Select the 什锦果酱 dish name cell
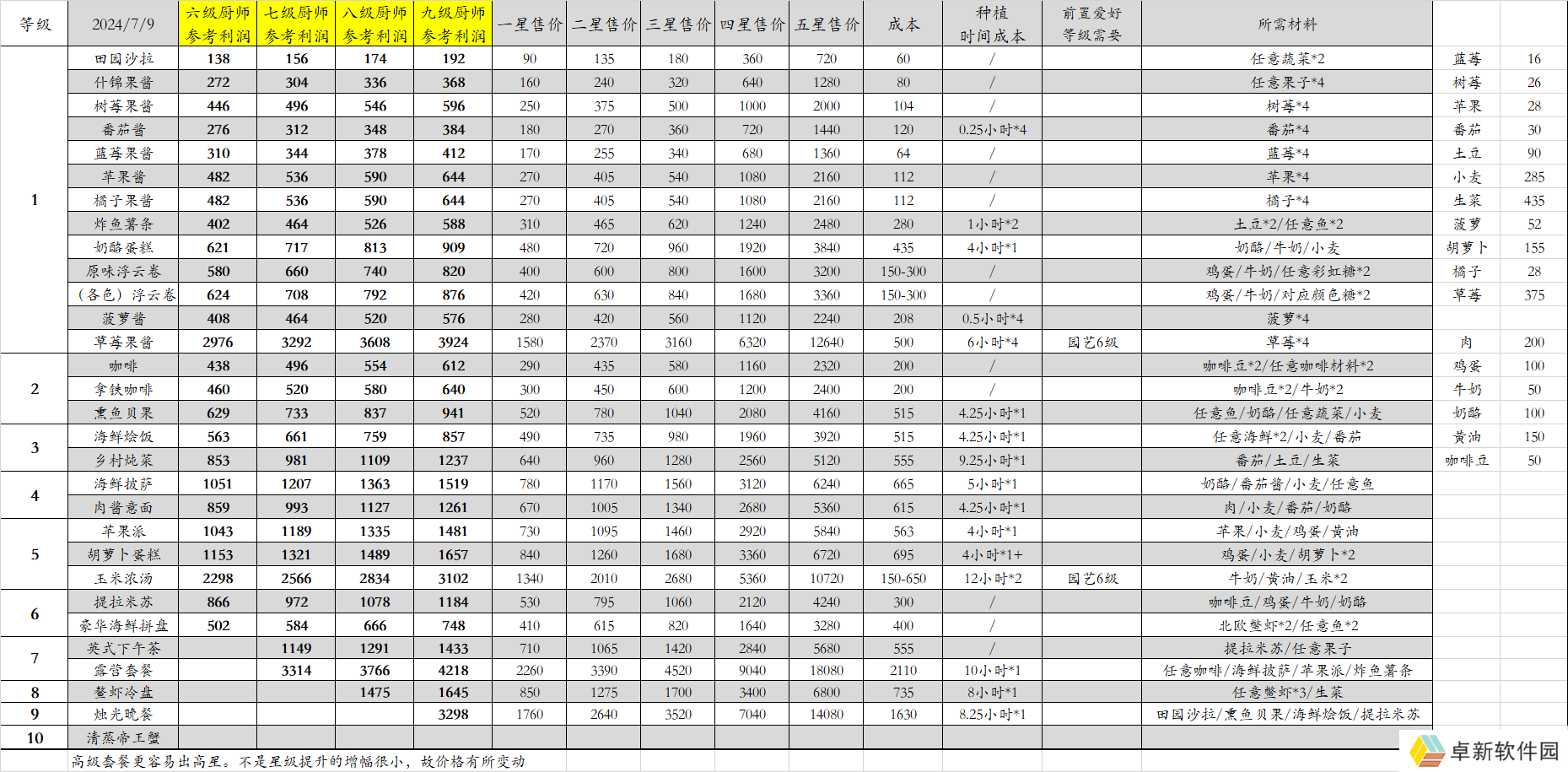1568x772 pixels. 123,82
